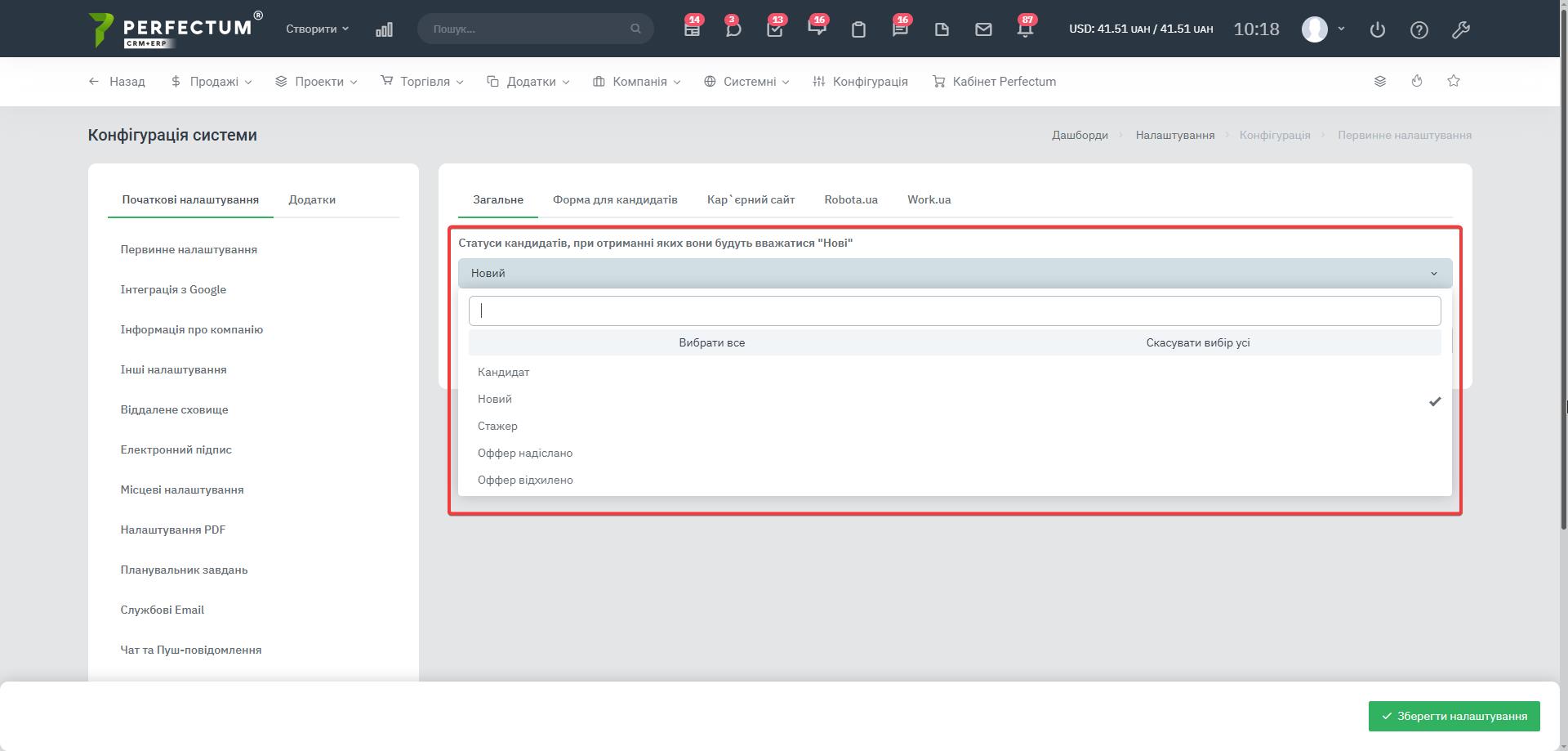The image size is (1568, 751).
Task: Click the power logout icon
Action: coord(1377,29)
